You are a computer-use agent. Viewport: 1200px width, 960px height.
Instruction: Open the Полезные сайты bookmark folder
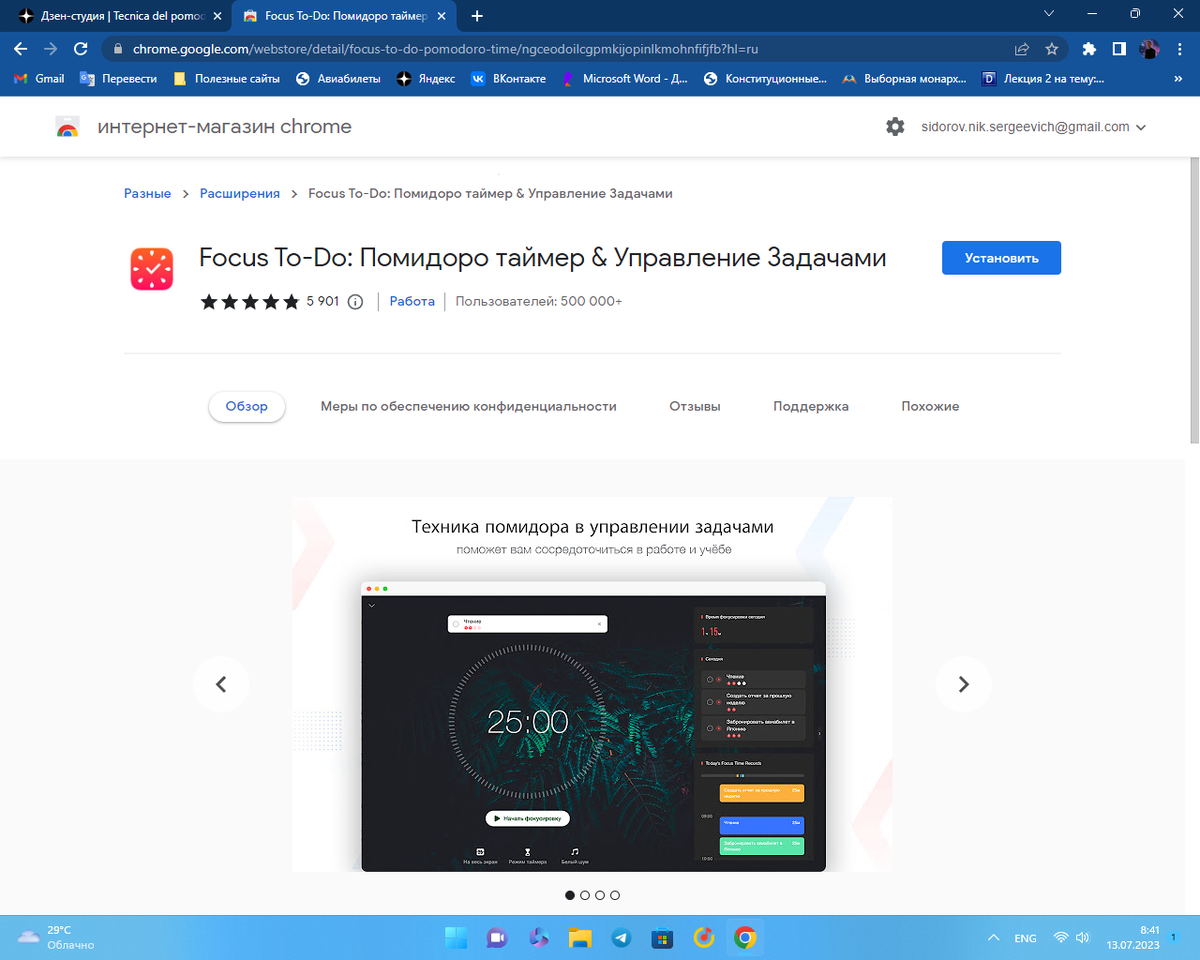pos(226,78)
